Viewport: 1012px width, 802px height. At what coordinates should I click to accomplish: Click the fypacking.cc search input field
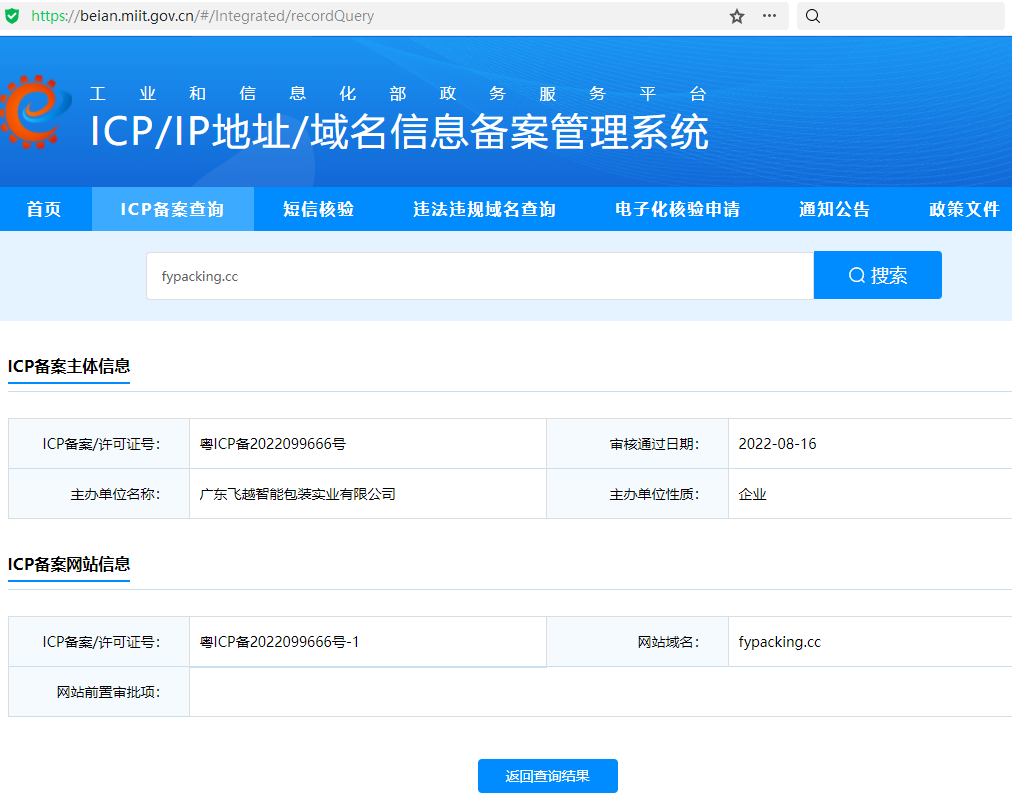[x=480, y=276]
